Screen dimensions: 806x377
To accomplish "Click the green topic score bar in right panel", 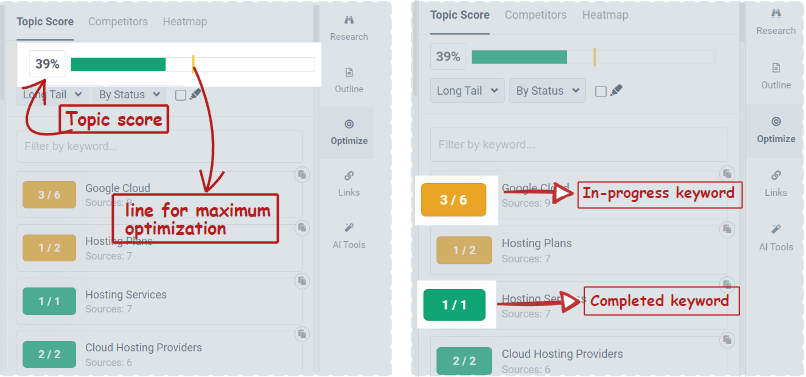I will 519,57.
